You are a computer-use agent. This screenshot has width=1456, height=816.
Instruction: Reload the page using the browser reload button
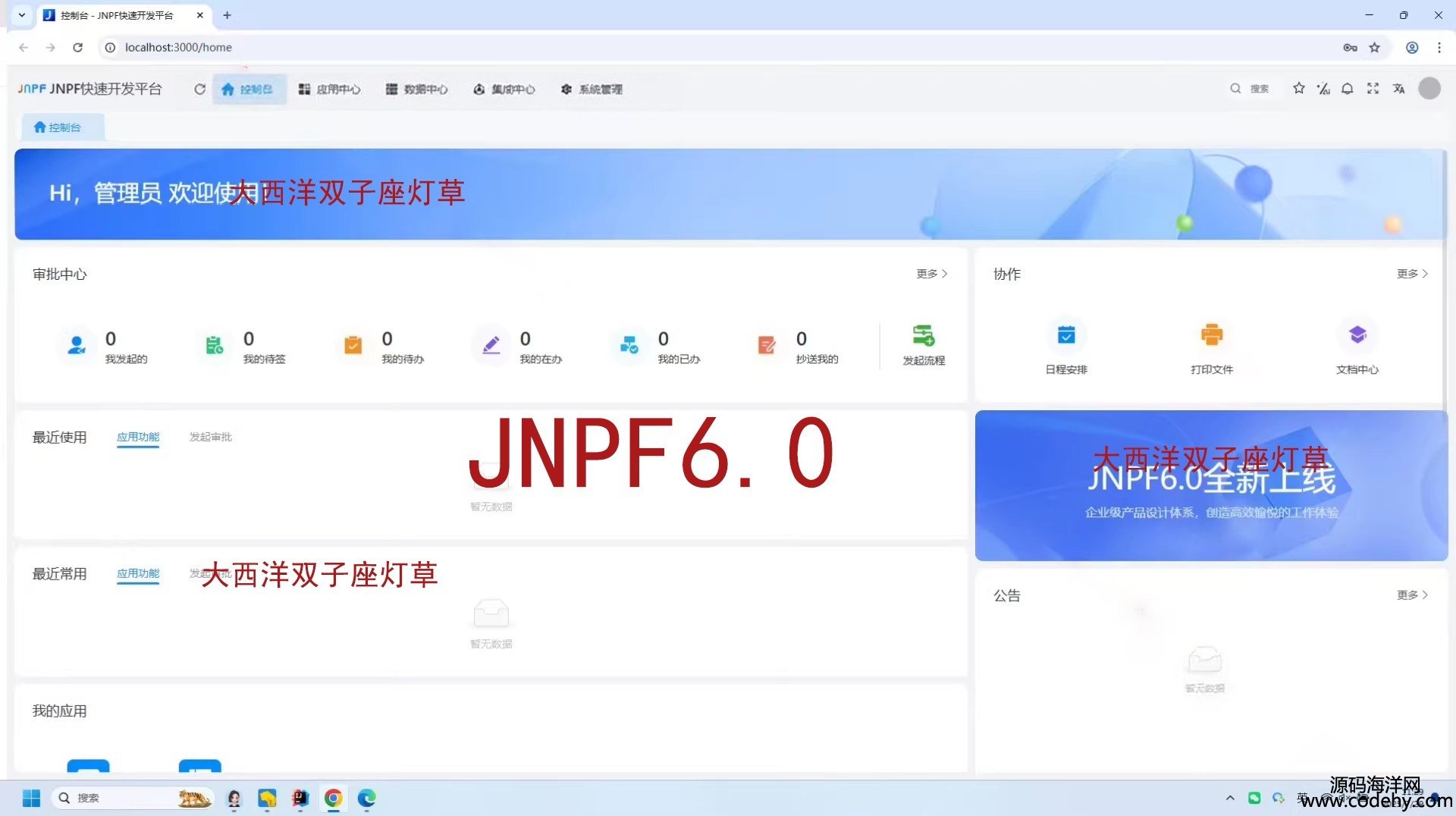pyautogui.click(x=77, y=47)
